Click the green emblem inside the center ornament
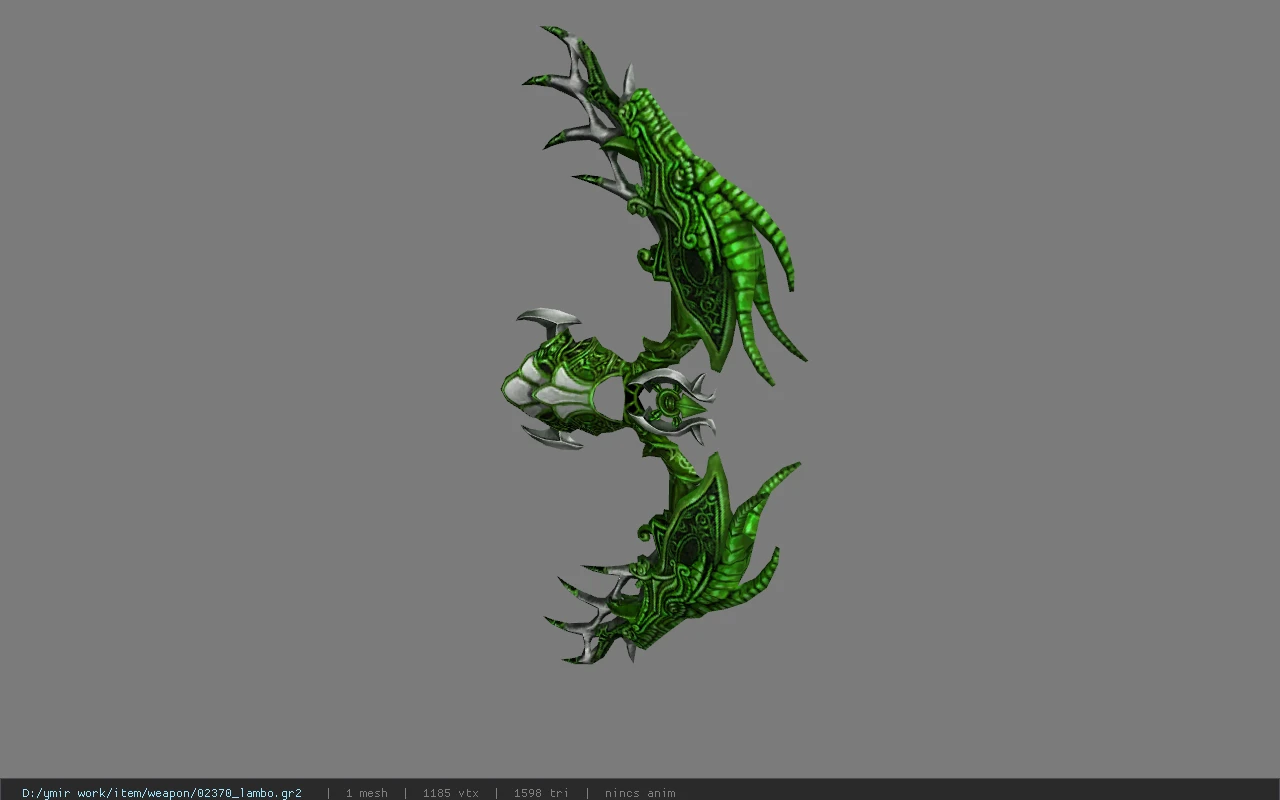Screen dimensions: 1280x800 click(x=667, y=403)
